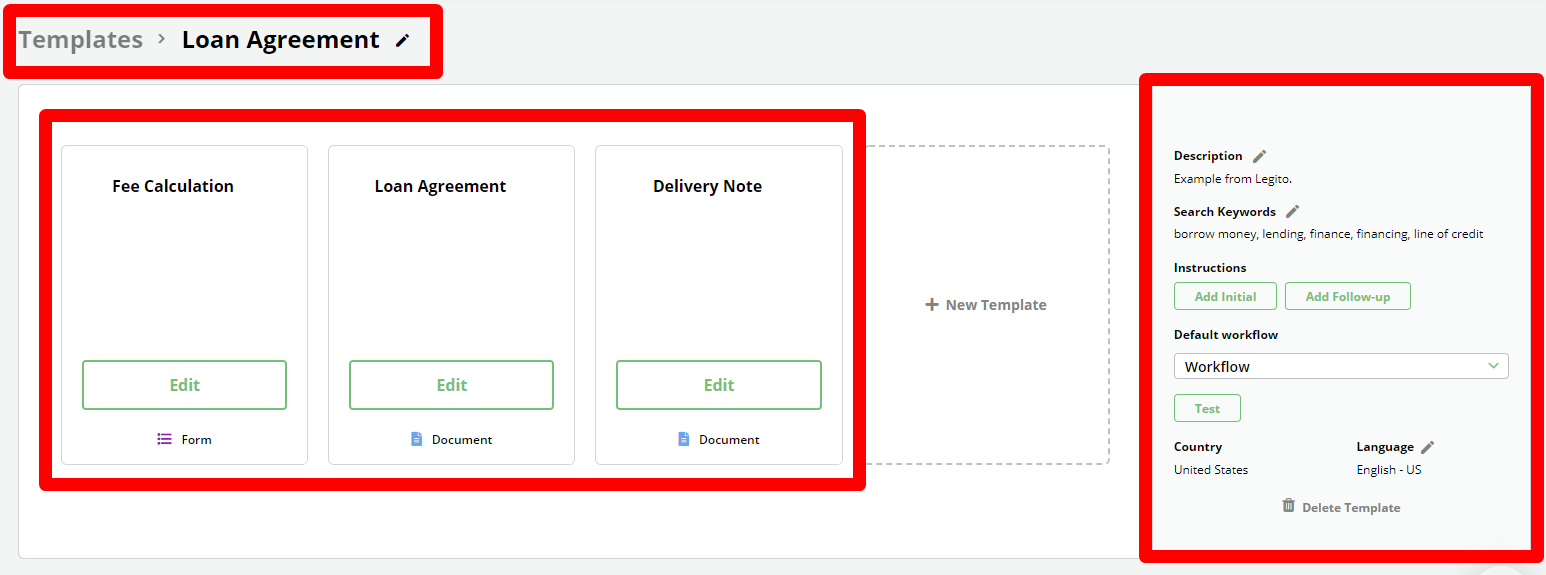This screenshot has height=575, width=1546.
Task: Click the Add Follow-up button
Action: point(1347,296)
